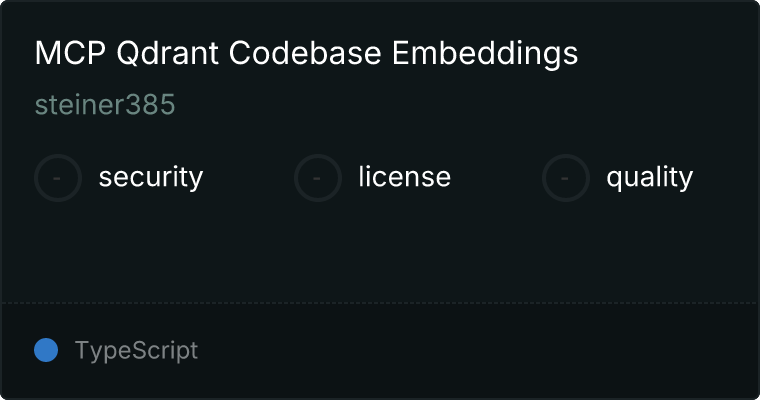Click the word Qdrant in the title
The image size is (760, 400).
(x=167, y=53)
